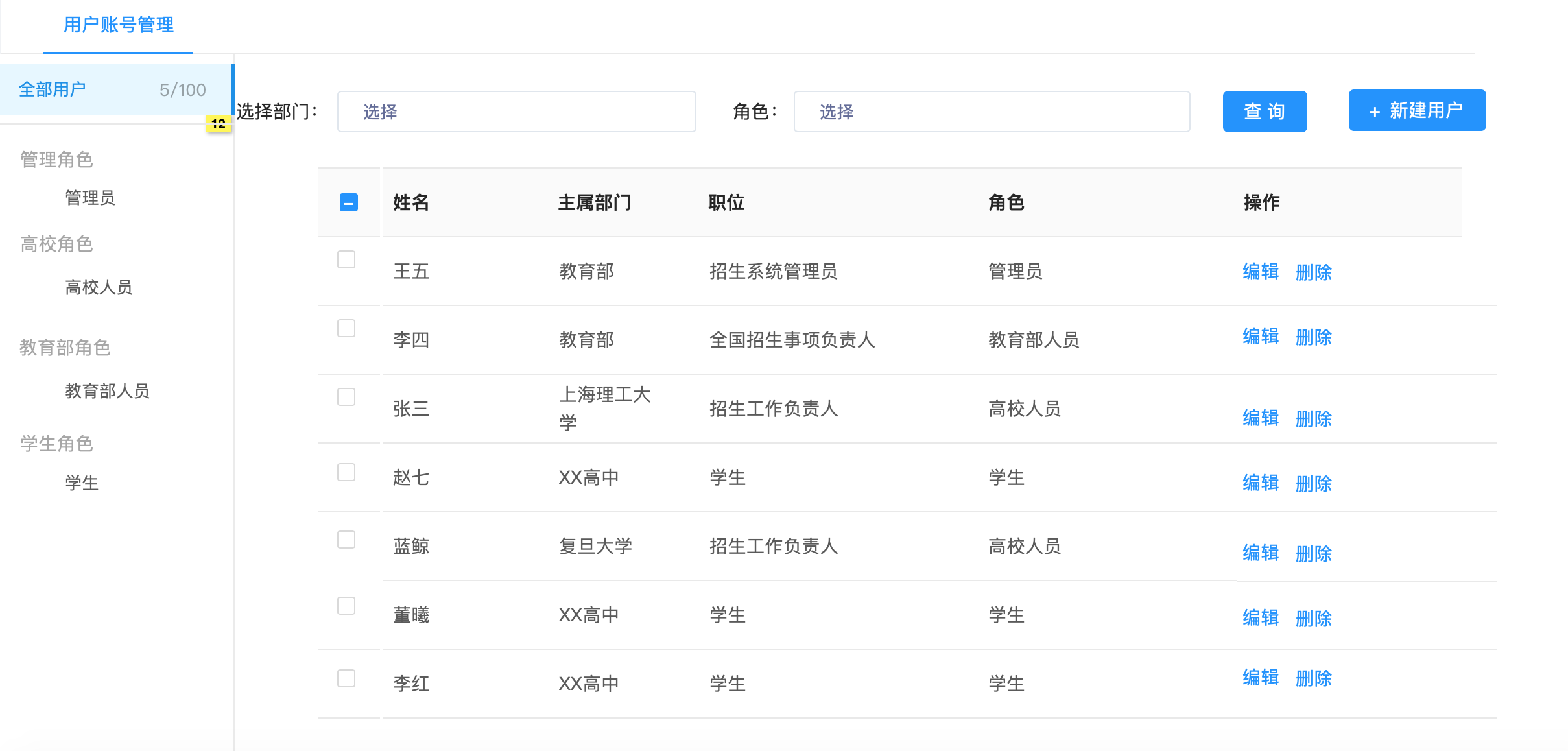Expand the 角色 select box
1568x751 pixels.
991,112
